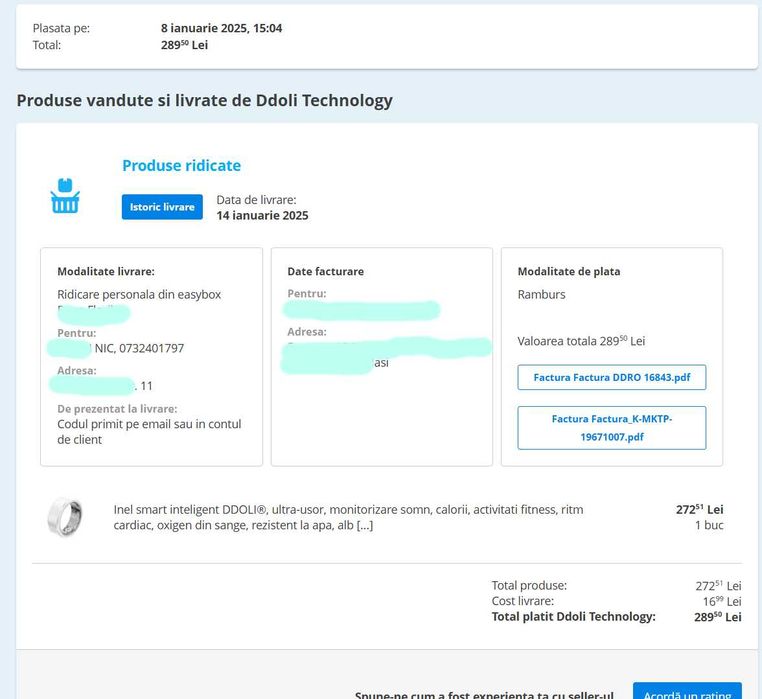Open the Istoric livrare delivery history
762x699 pixels.
point(162,207)
